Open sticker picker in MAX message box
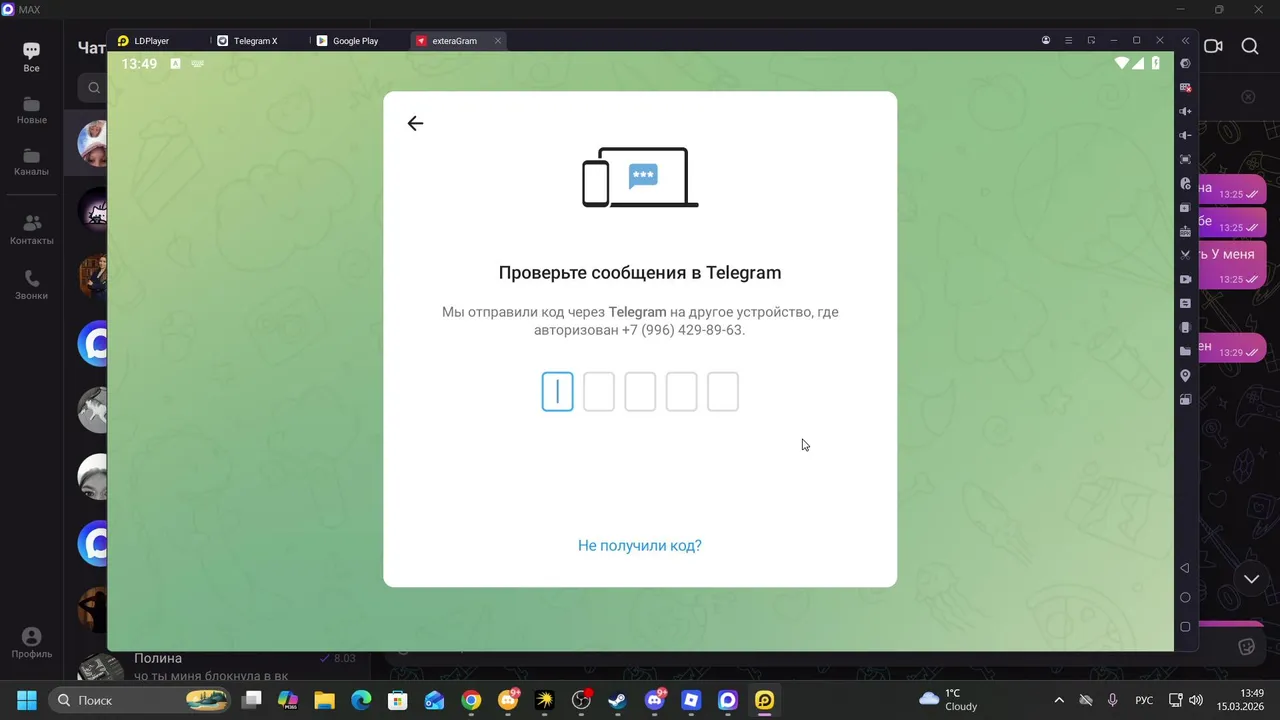 click(x=1247, y=647)
